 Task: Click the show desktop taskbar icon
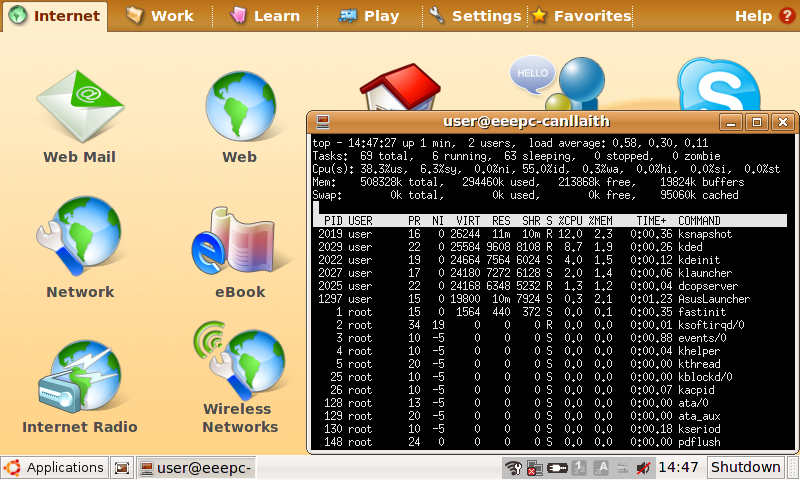tap(122, 467)
